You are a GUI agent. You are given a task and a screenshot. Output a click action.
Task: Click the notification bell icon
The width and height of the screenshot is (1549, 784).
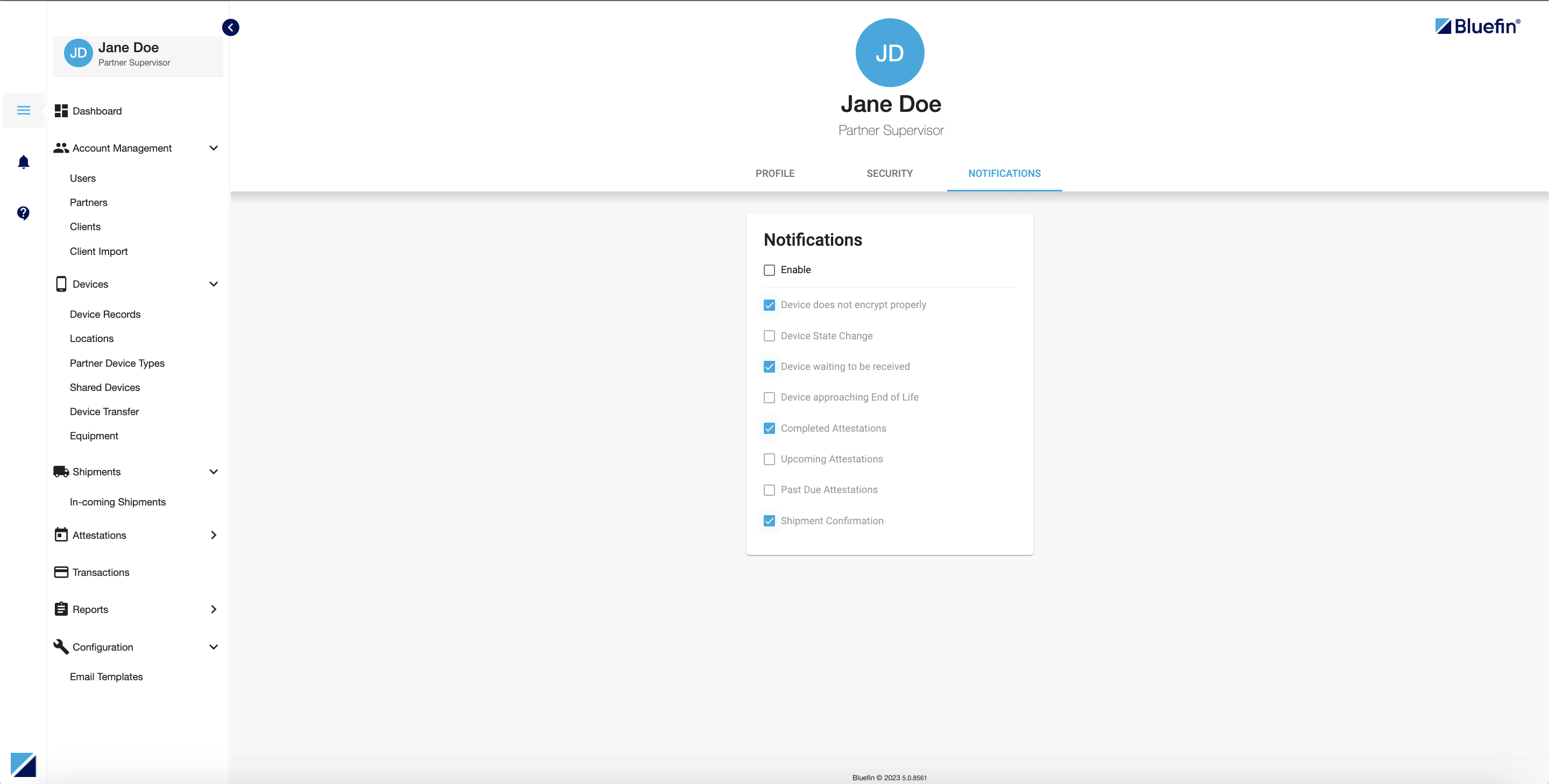(x=24, y=162)
